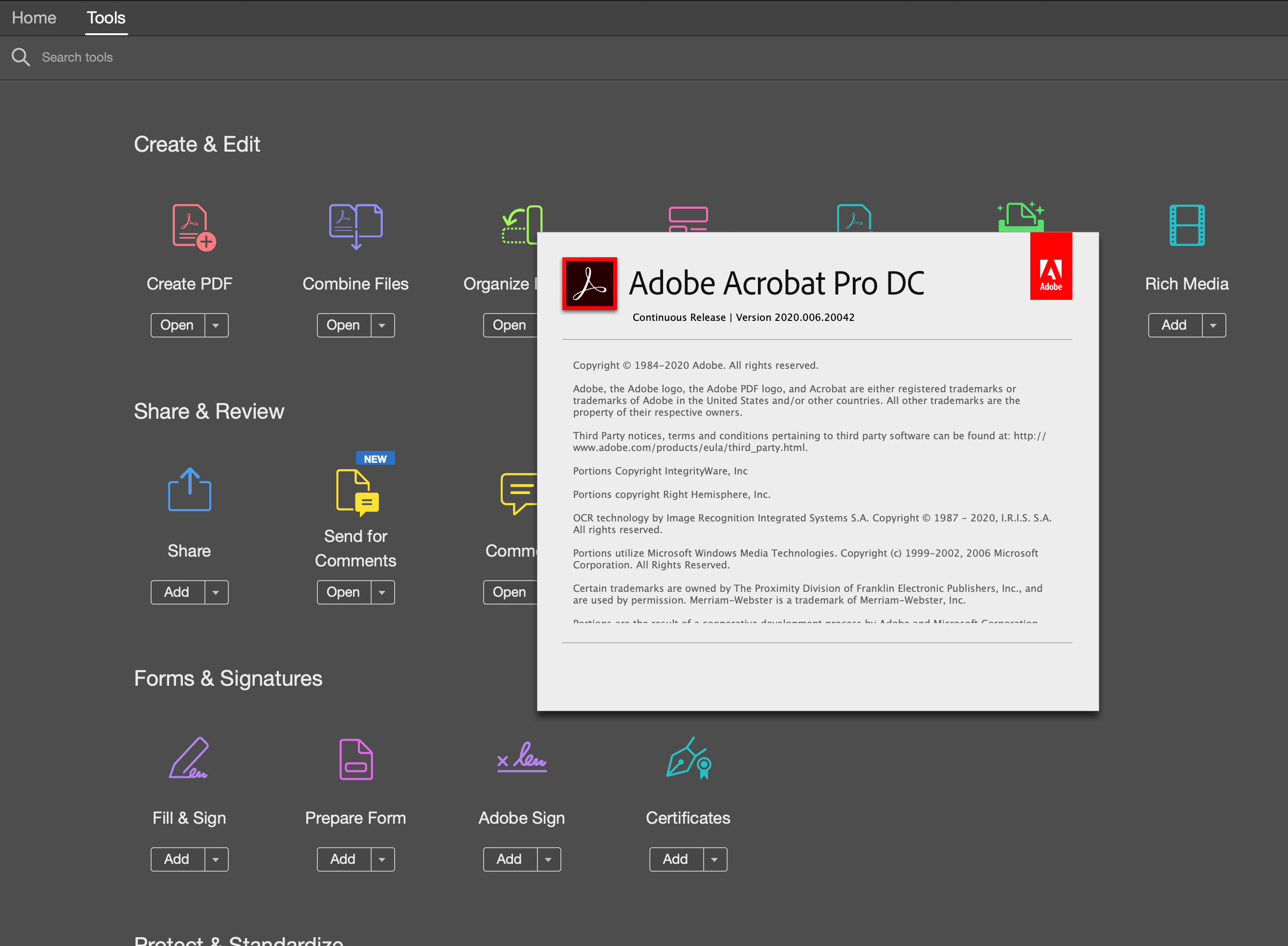Switch to the Home tab

(34, 18)
